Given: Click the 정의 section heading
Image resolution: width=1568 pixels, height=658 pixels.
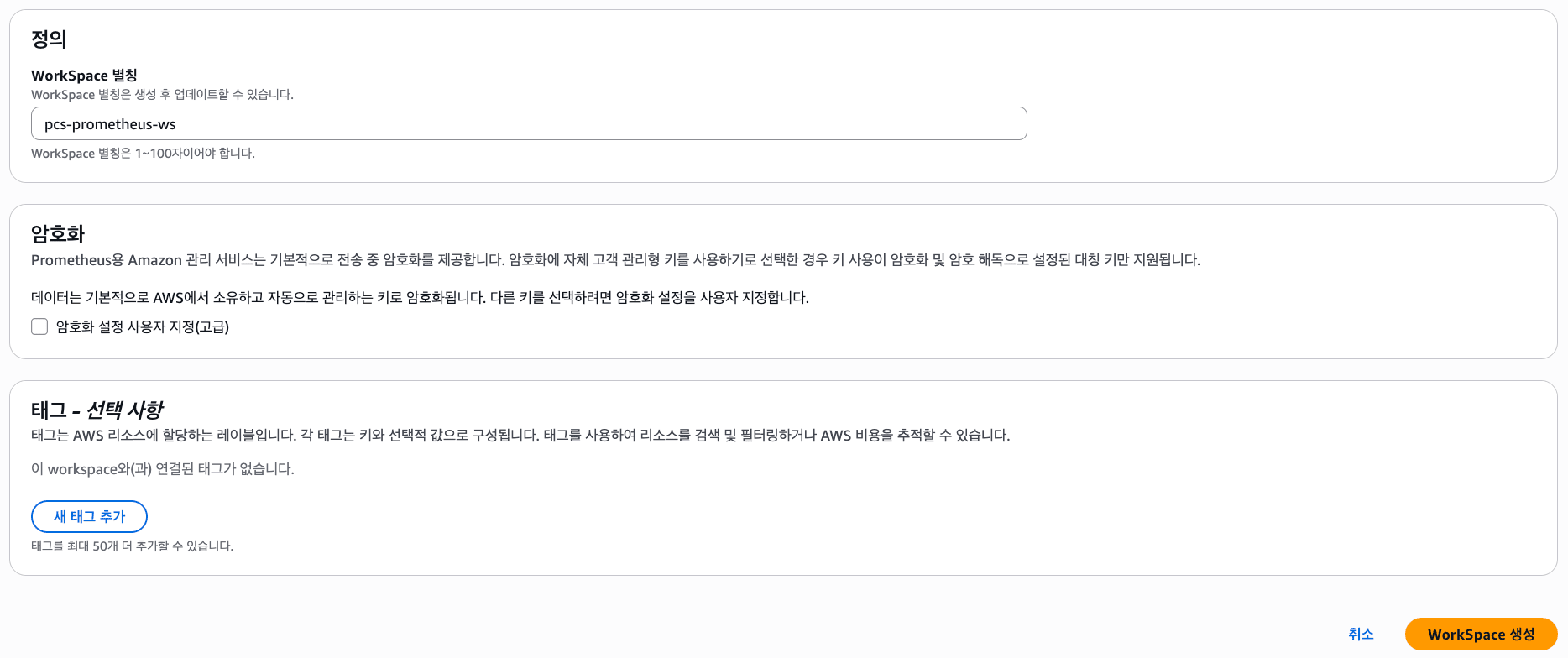Looking at the screenshot, I should pyautogui.click(x=49, y=39).
